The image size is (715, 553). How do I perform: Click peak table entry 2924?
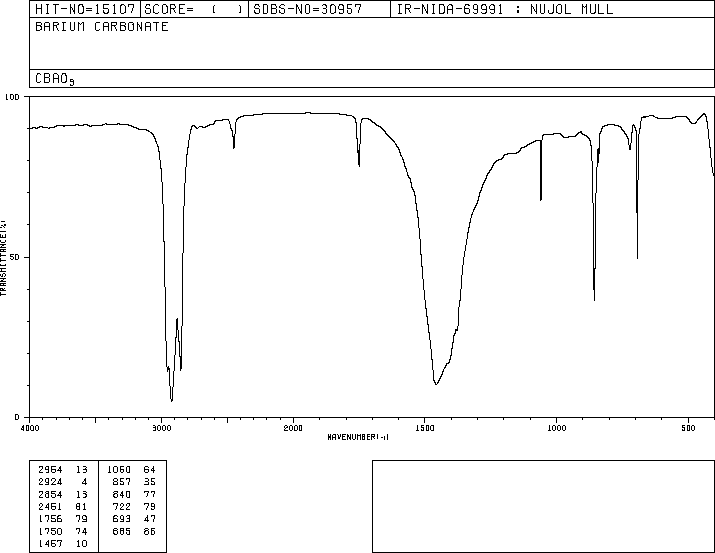coord(50,482)
